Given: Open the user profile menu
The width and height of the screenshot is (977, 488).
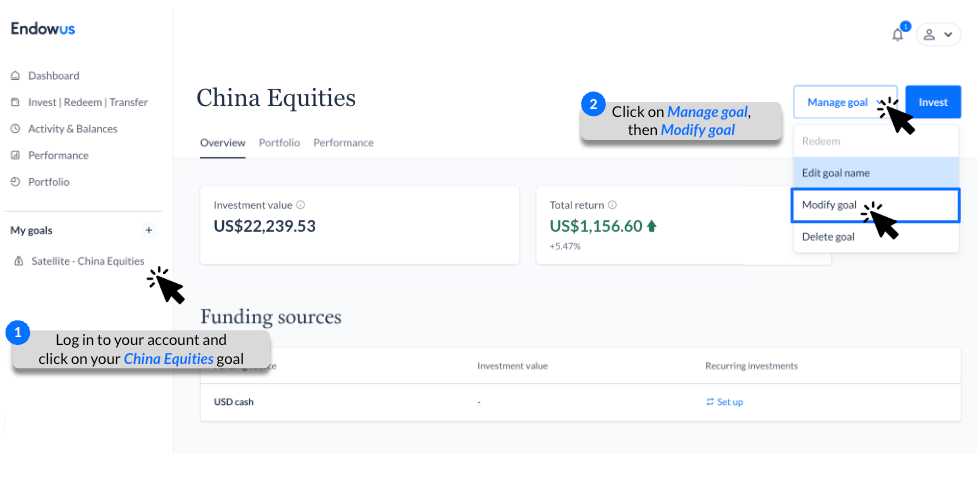Looking at the screenshot, I should coord(938,35).
